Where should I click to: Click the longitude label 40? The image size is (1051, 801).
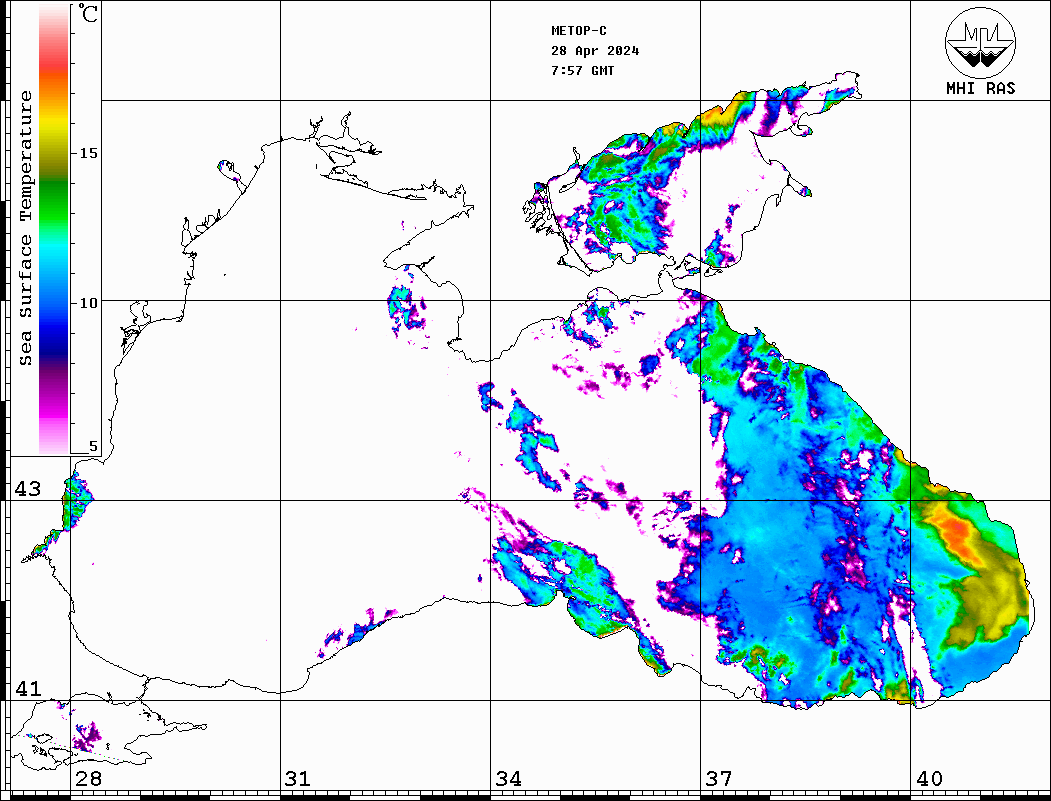(x=929, y=779)
